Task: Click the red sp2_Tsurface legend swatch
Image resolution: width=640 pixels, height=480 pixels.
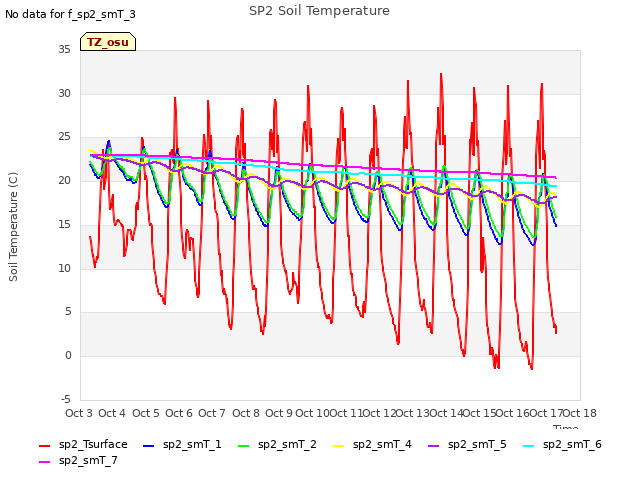Action: pyautogui.click(x=44, y=446)
